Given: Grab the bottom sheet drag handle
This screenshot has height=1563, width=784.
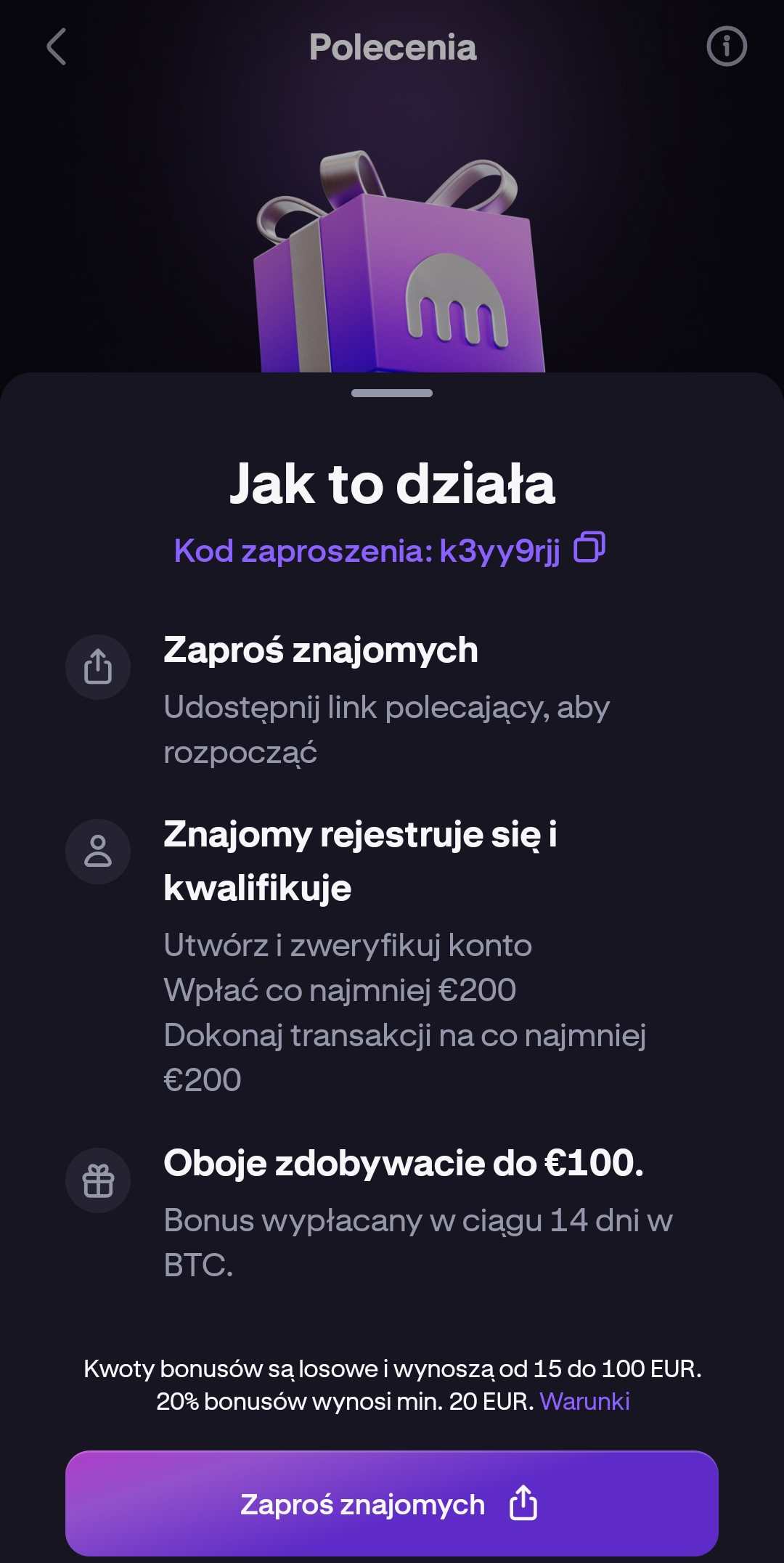Looking at the screenshot, I should [392, 393].
